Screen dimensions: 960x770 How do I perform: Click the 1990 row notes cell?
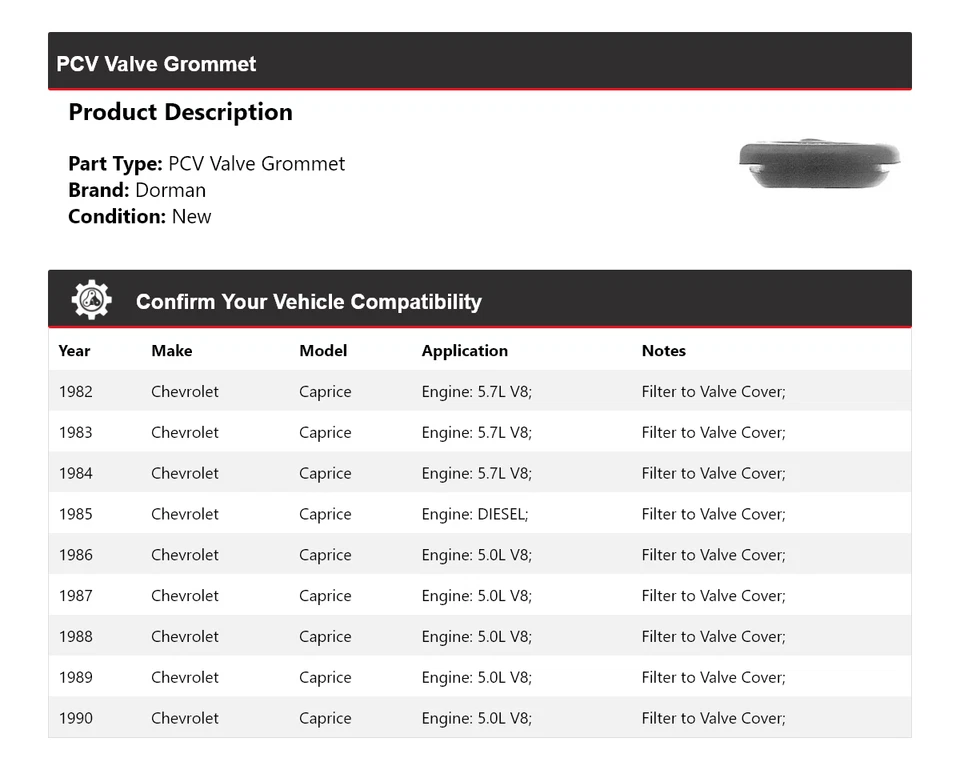[713, 718]
